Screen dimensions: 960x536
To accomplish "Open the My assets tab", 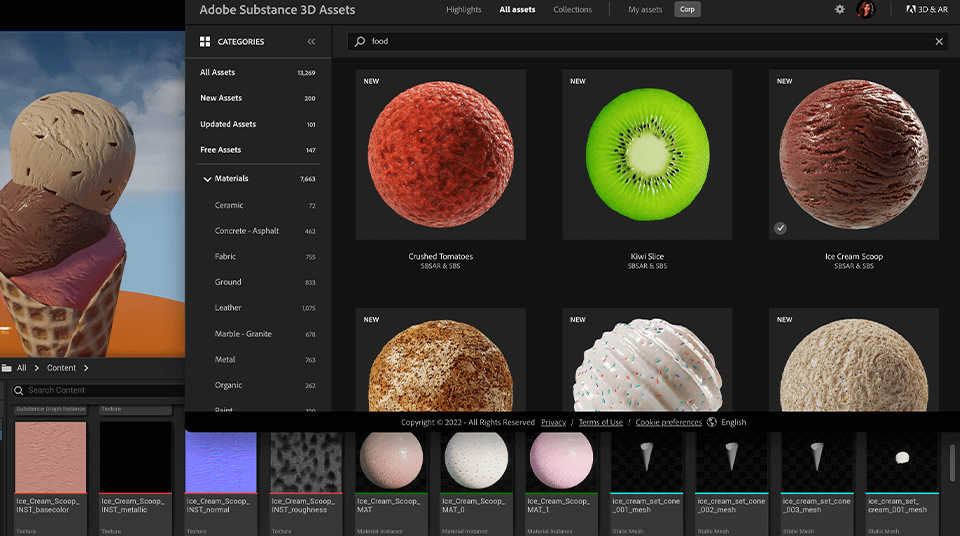I will coord(645,9).
